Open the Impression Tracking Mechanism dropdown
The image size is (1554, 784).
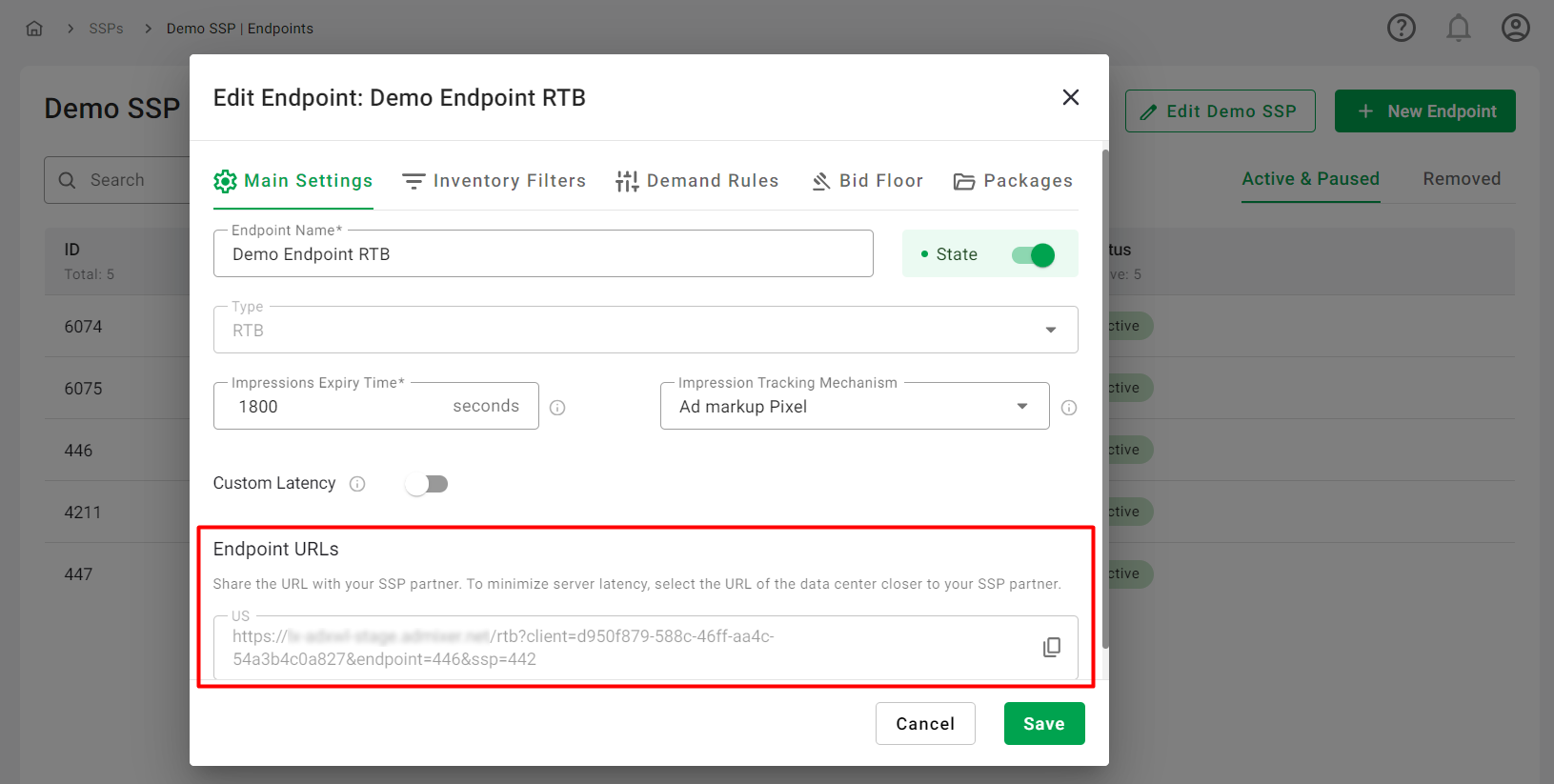click(x=1021, y=407)
